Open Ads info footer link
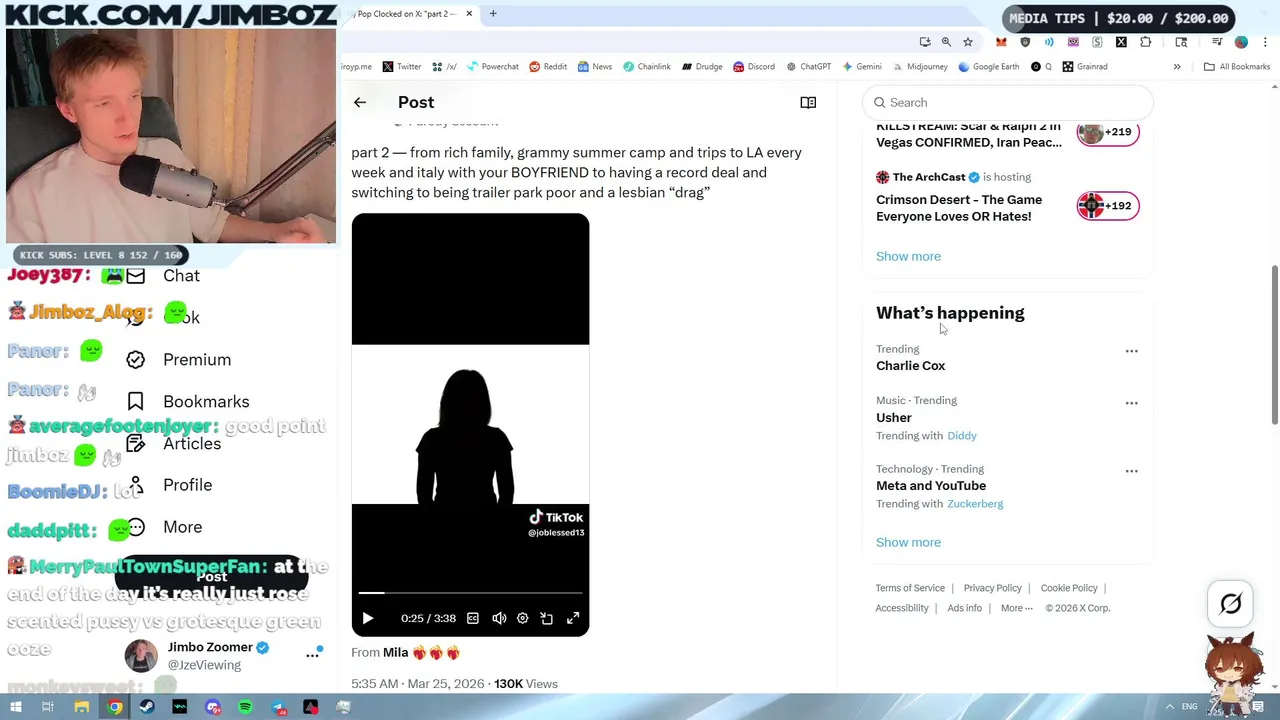1280x720 pixels. (x=964, y=608)
